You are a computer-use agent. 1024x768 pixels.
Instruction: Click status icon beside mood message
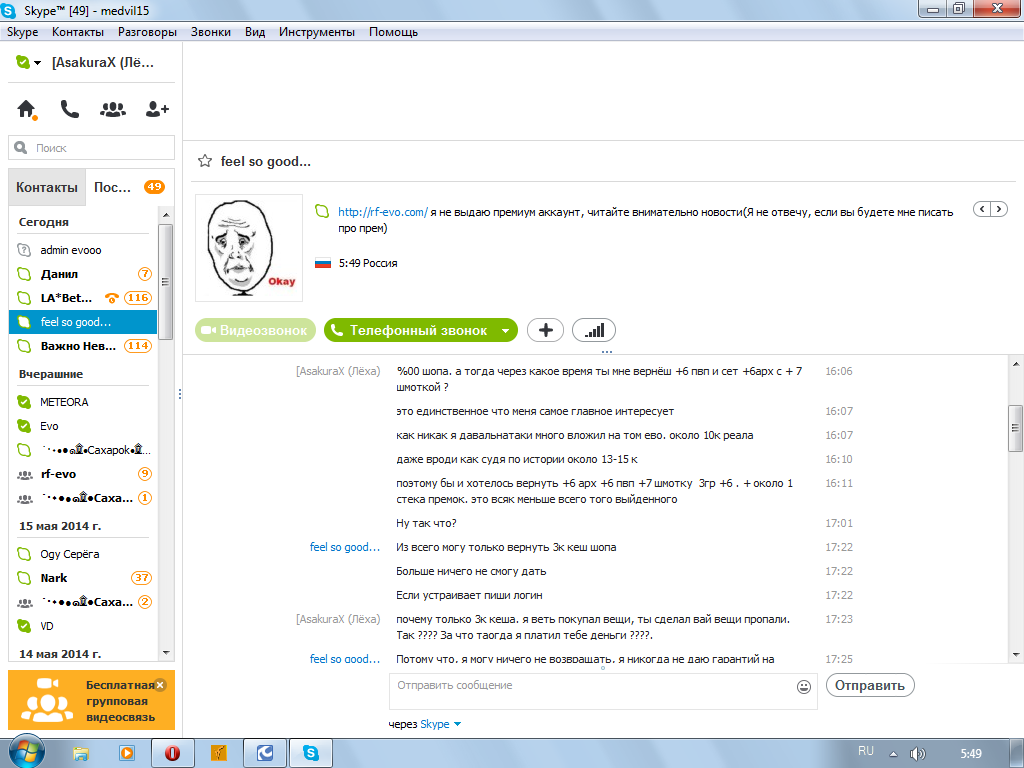322,211
